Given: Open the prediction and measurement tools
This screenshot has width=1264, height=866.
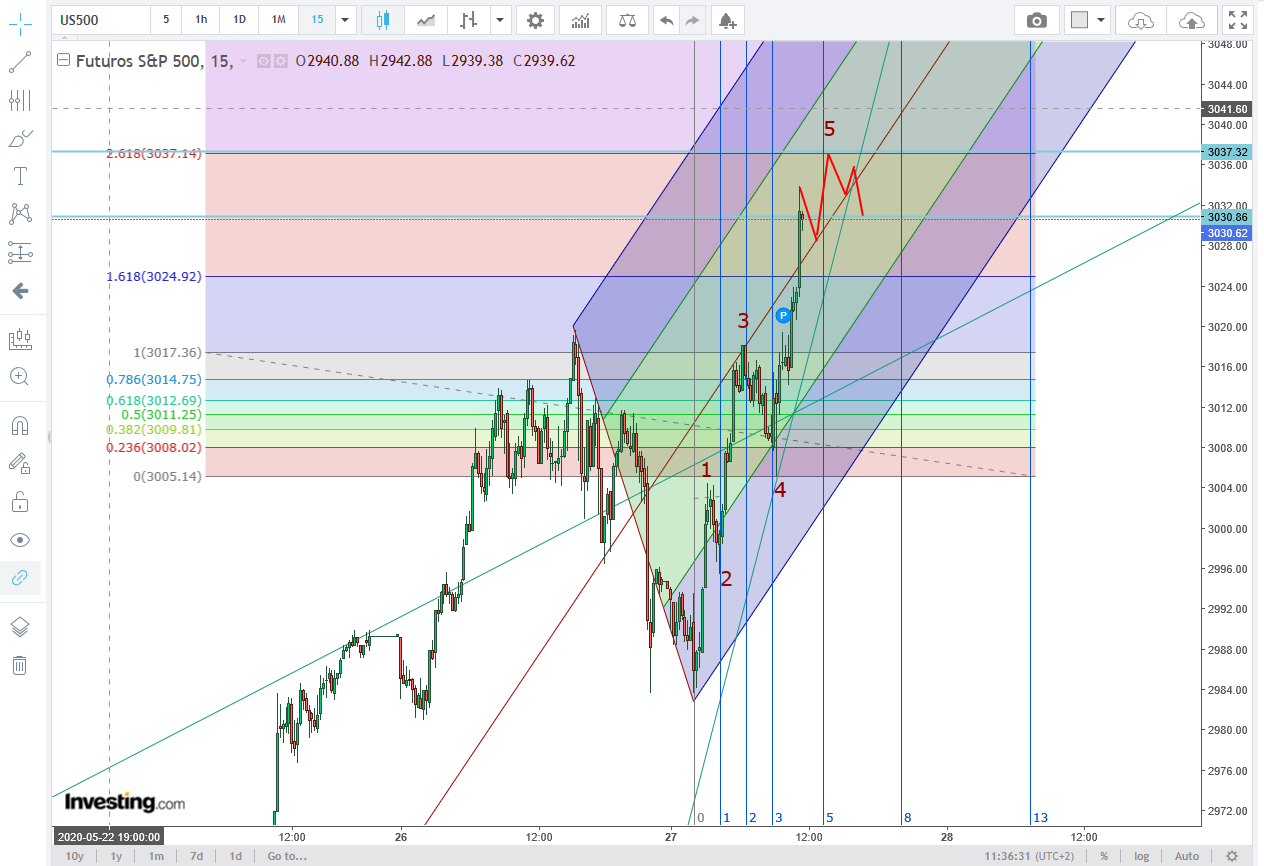Looking at the screenshot, I should click(x=20, y=252).
